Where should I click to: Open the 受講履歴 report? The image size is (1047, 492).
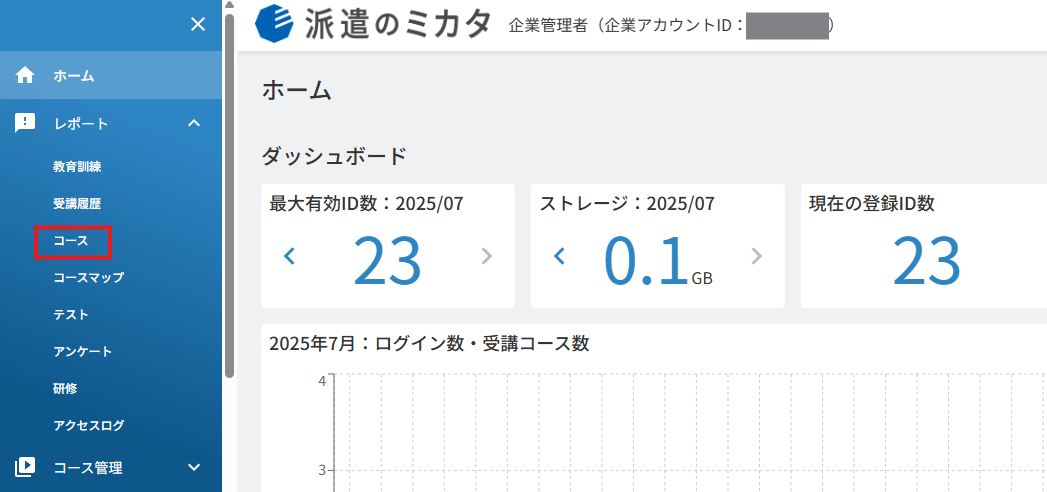(77, 204)
